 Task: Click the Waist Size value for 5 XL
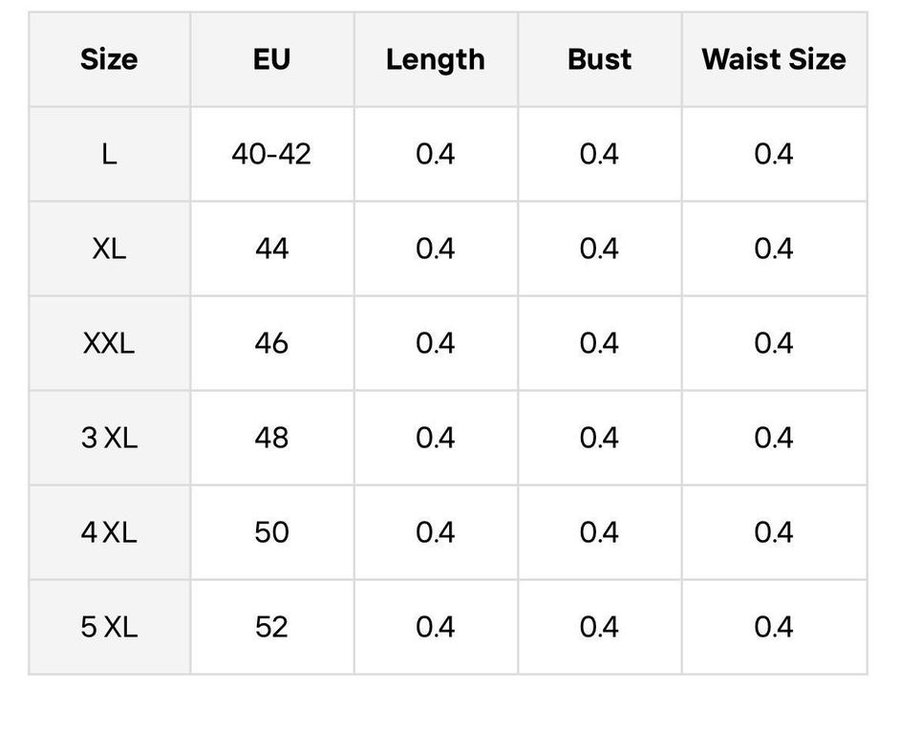[x=773, y=627]
